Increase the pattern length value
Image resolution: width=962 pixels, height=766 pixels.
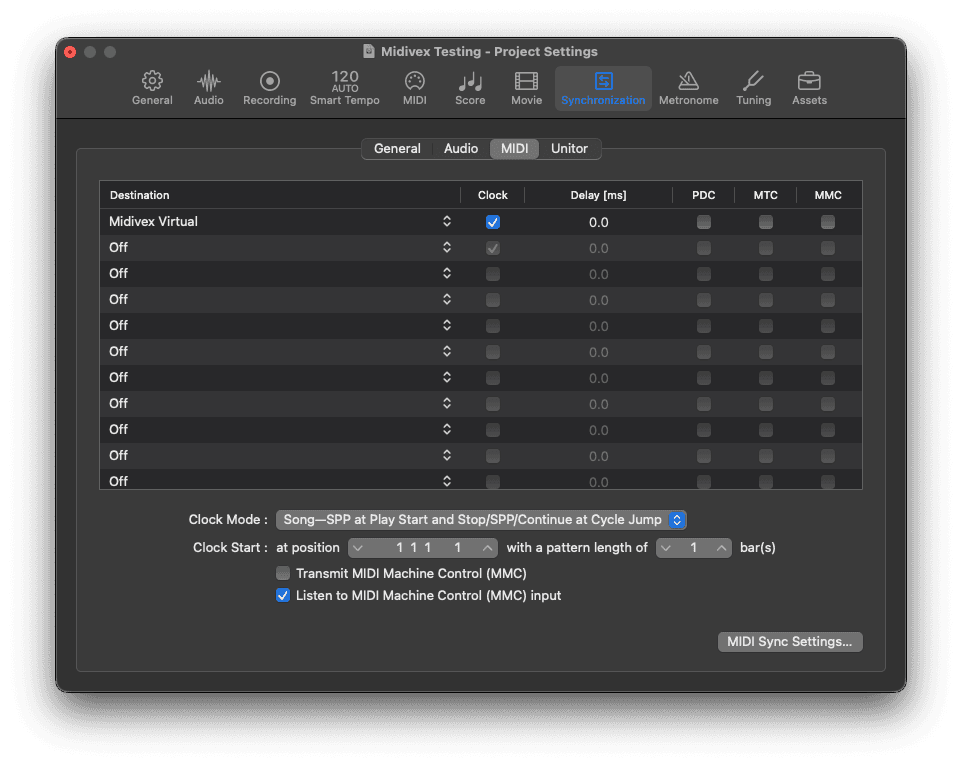pos(722,548)
